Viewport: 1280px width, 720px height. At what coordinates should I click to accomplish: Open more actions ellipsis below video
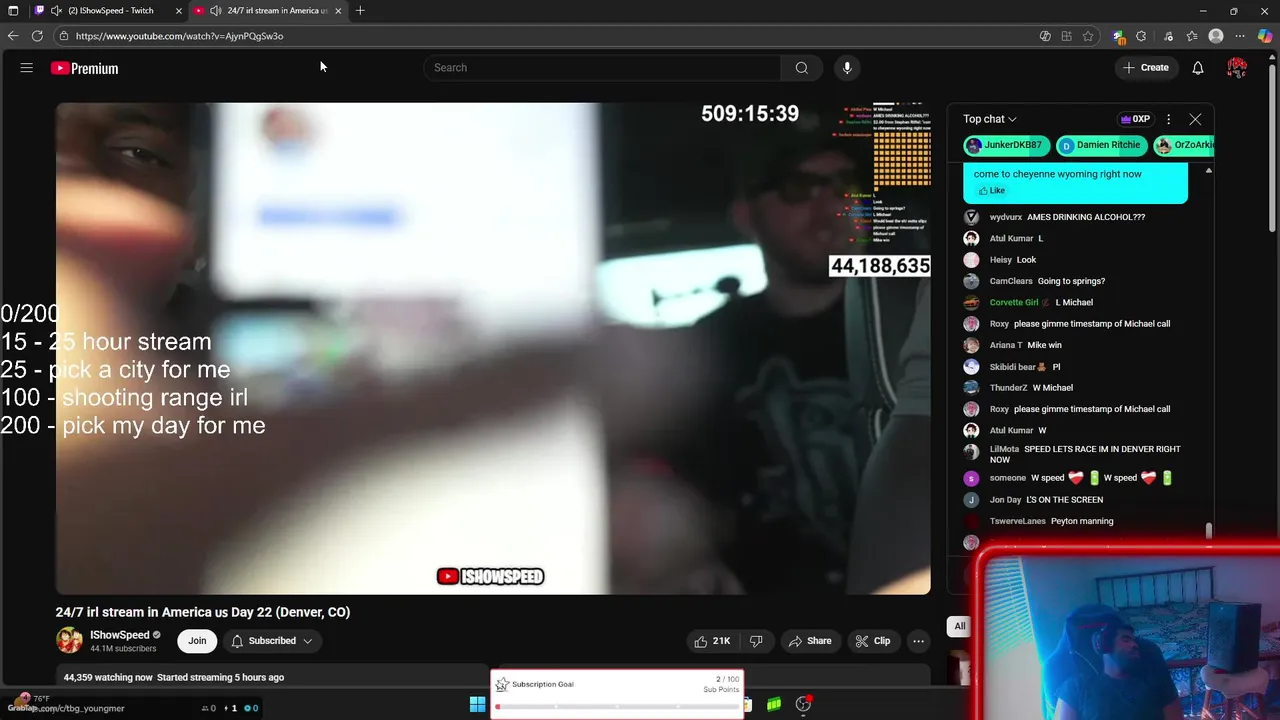click(x=918, y=641)
